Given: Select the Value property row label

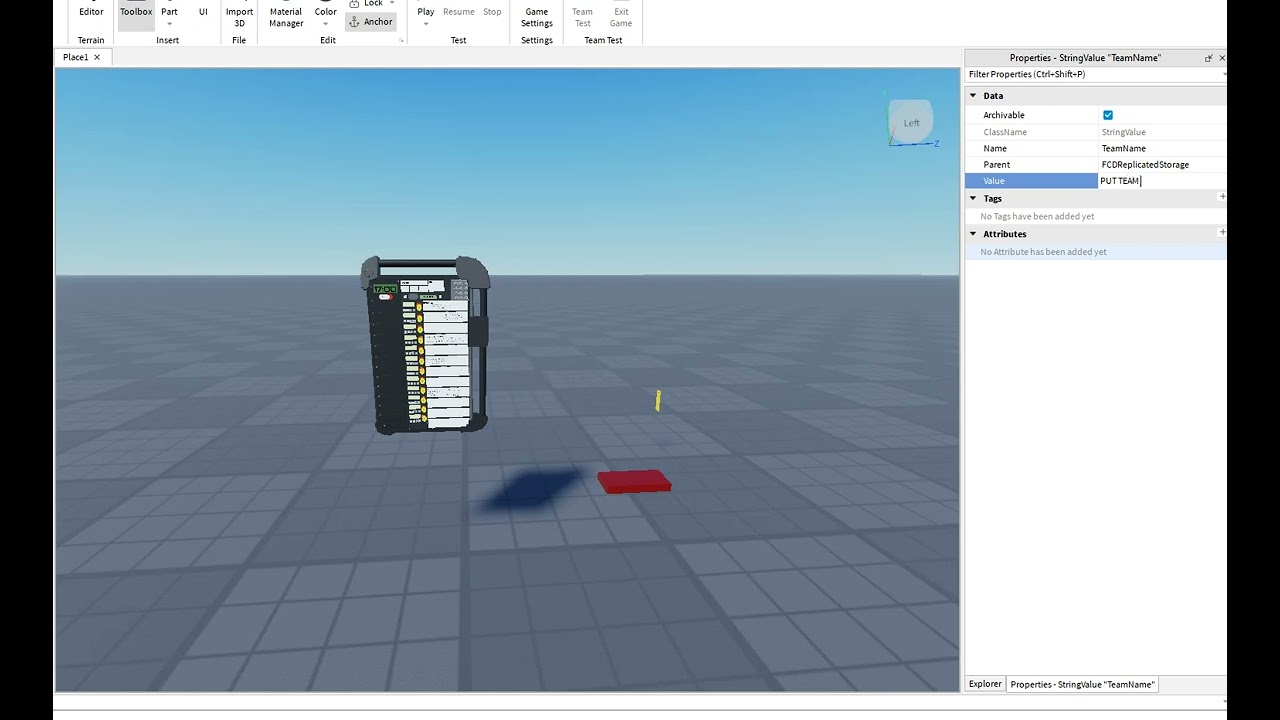Looking at the screenshot, I should 1031,181.
